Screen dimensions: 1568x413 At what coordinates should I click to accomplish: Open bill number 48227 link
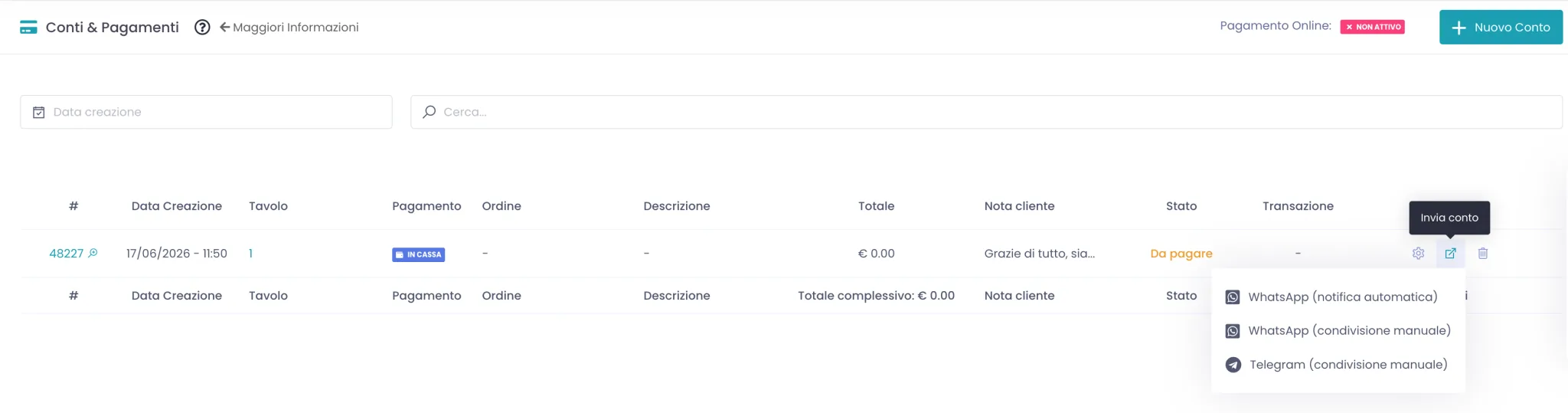coord(66,254)
